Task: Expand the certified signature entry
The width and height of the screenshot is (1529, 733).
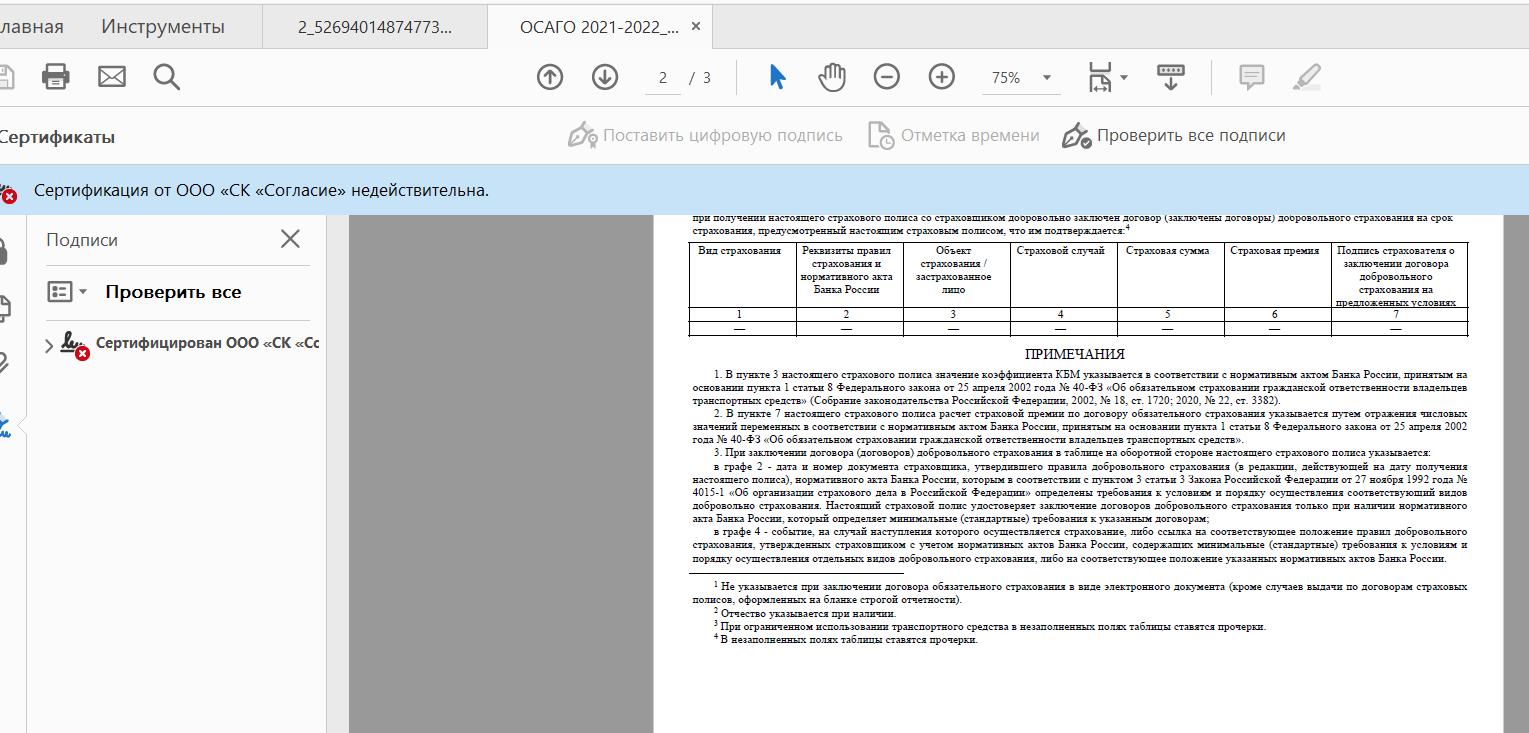Action: coord(50,346)
